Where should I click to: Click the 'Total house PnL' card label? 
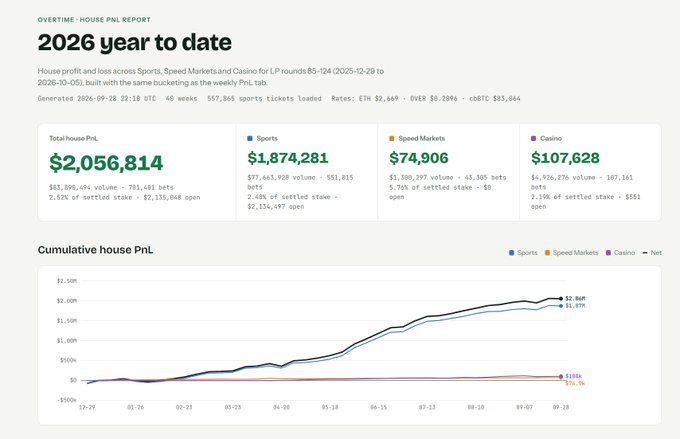tap(73, 138)
